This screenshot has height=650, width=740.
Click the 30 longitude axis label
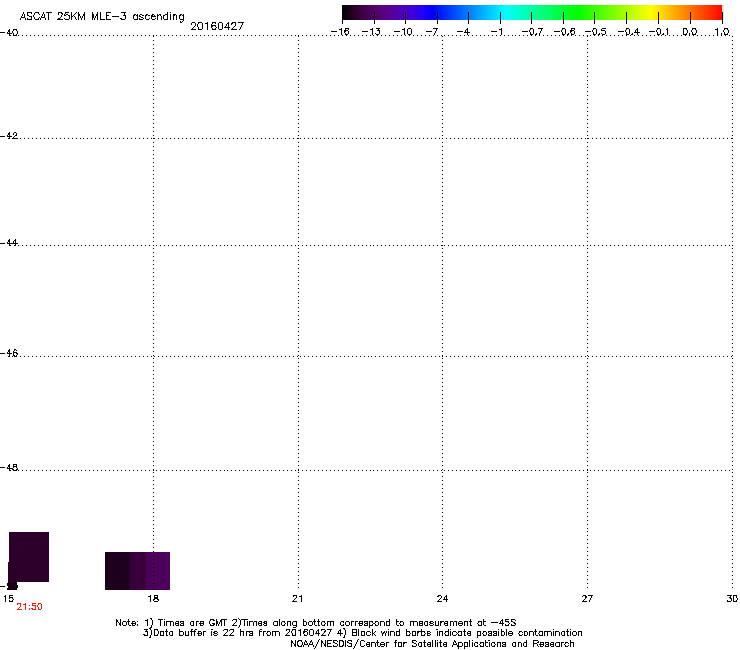point(732,599)
